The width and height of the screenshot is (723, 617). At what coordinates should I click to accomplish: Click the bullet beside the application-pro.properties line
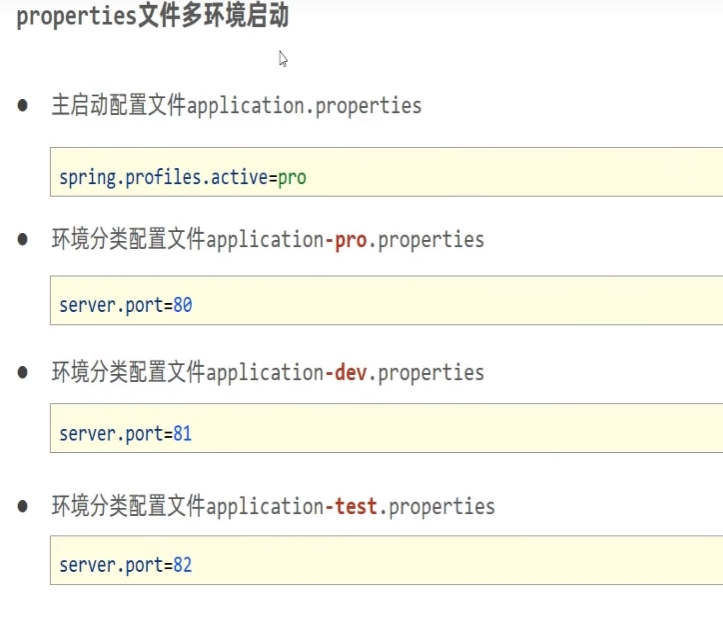(23, 239)
